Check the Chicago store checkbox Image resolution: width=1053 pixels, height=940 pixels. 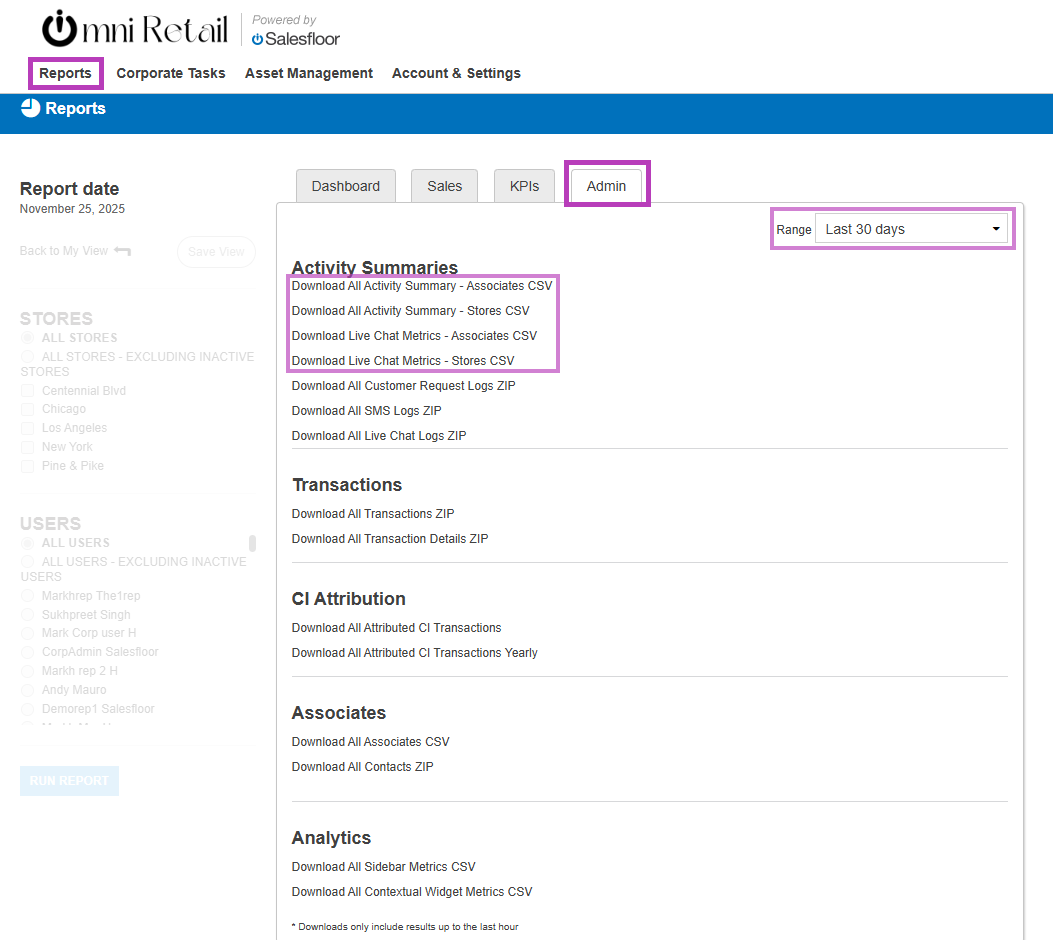tap(28, 409)
